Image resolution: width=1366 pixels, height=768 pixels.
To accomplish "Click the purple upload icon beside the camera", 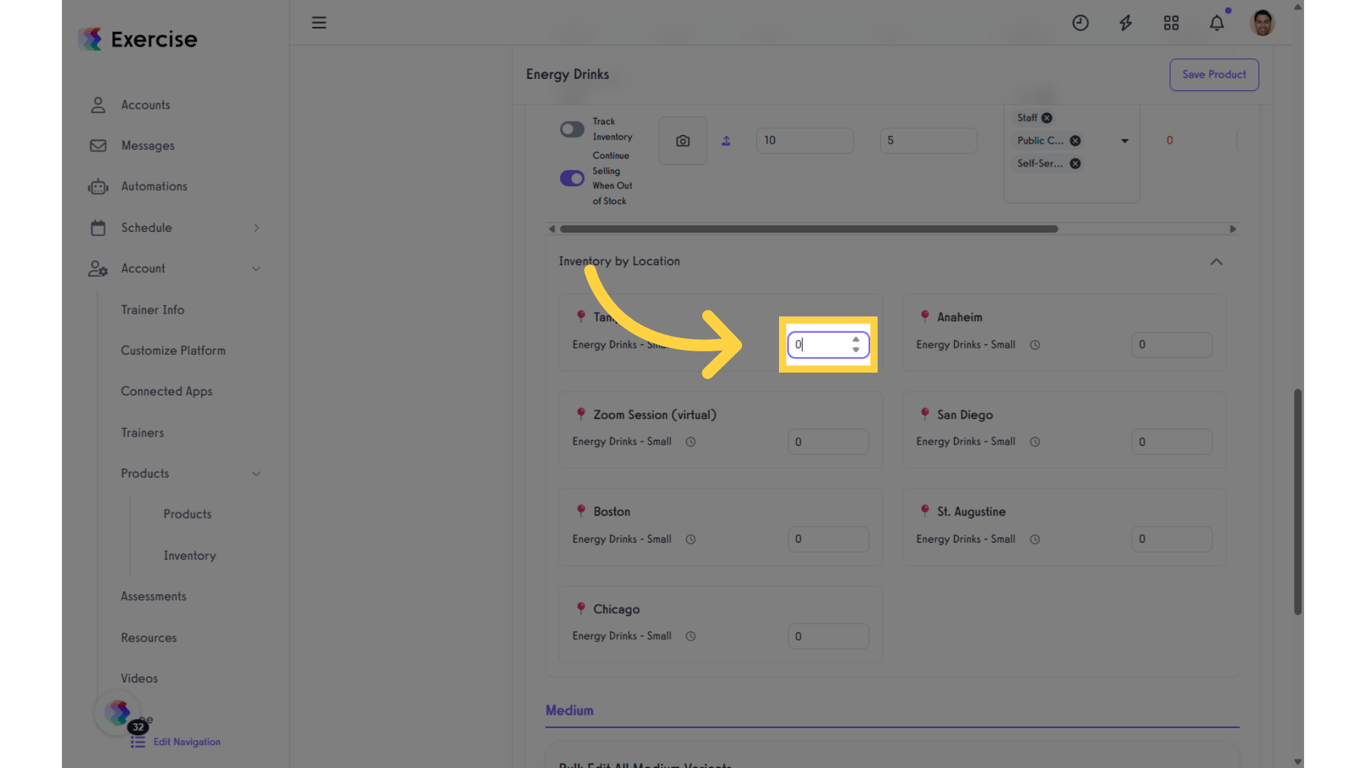I will pyautogui.click(x=726, y=140).
